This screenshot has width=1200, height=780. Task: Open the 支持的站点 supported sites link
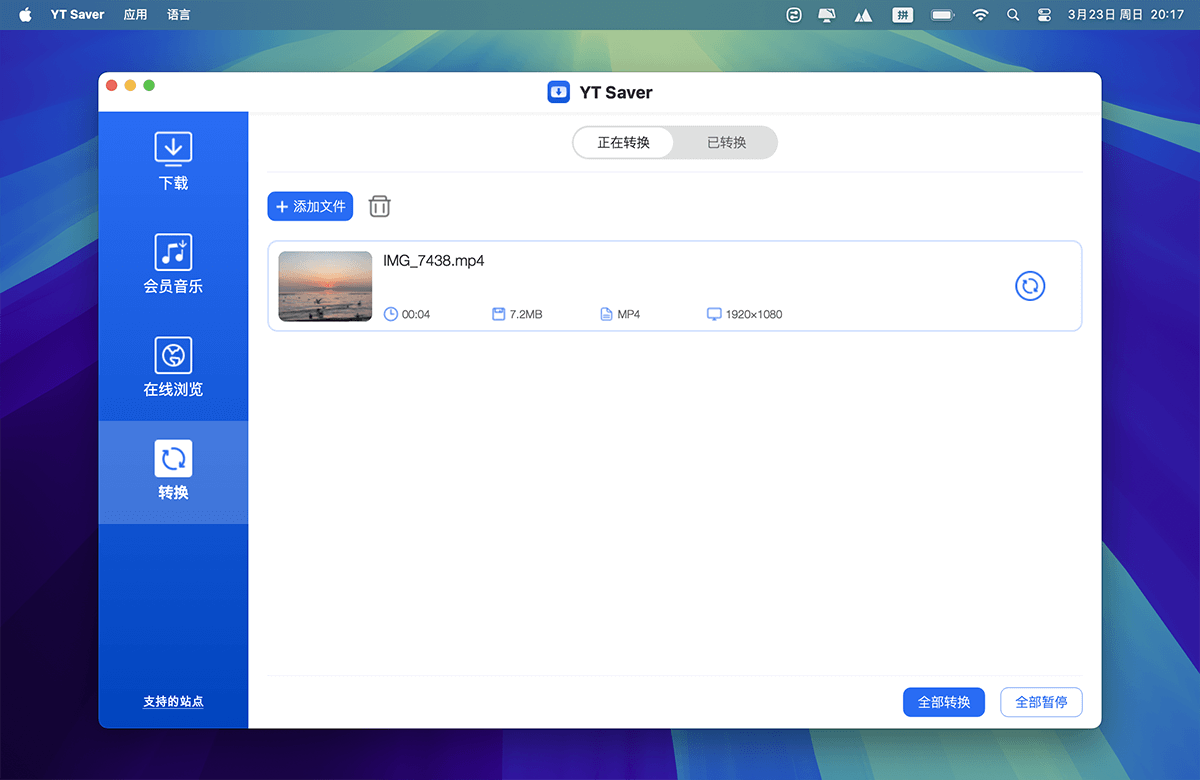tap(173, 702)
